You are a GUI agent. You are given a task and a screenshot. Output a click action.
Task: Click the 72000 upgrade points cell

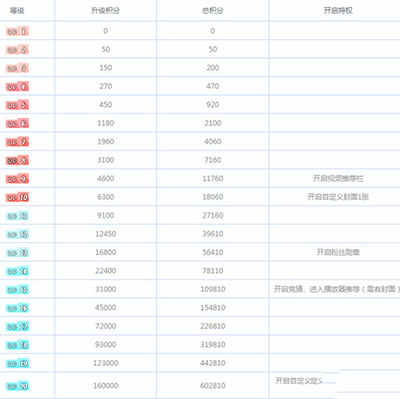click(105, 326)
